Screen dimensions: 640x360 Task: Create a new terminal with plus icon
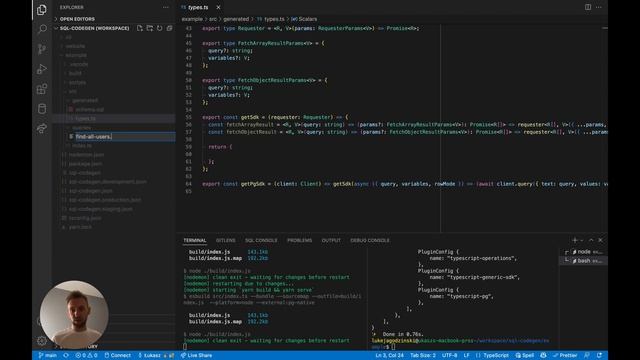point(575,240)
